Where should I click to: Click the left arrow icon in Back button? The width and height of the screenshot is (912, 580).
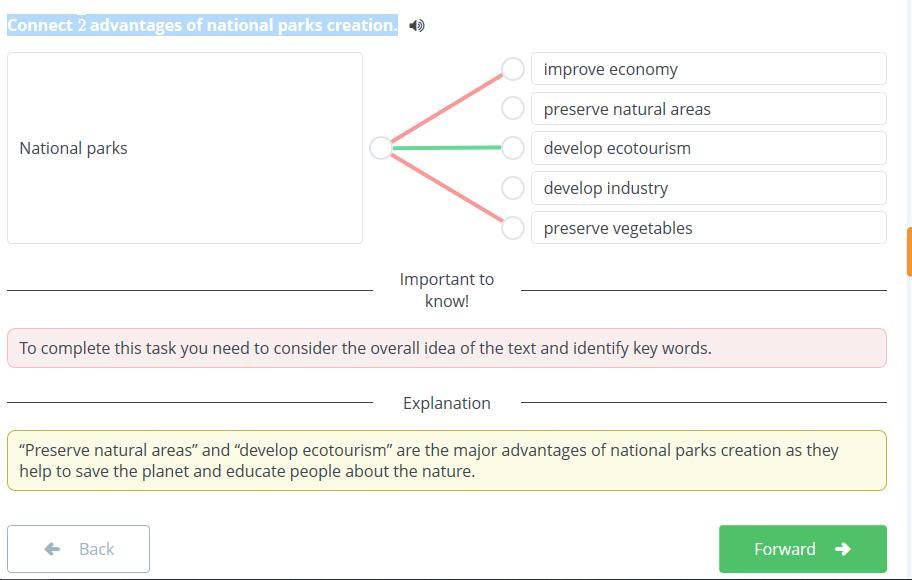52,549
